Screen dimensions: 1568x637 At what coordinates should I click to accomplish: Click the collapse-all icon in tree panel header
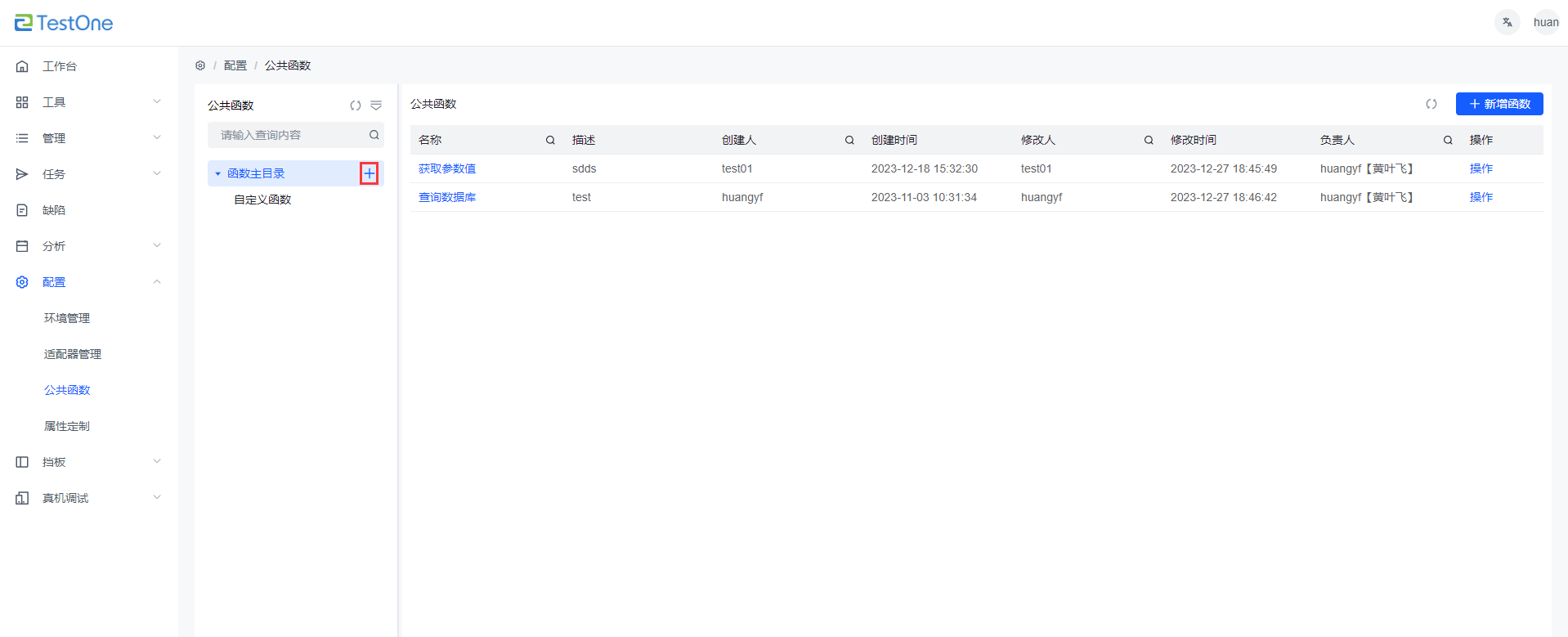[376, 105]
